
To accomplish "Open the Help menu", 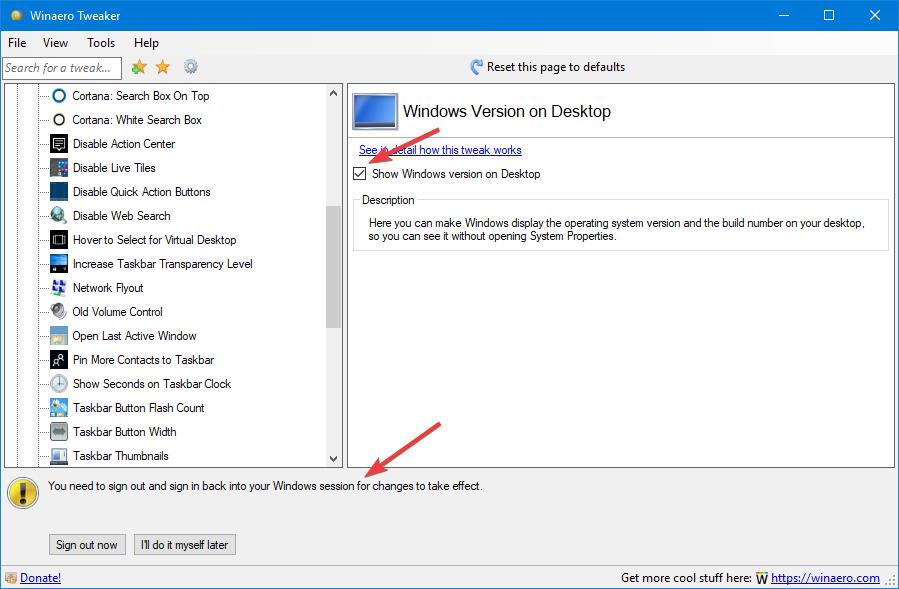I will (x=146, y=43).
